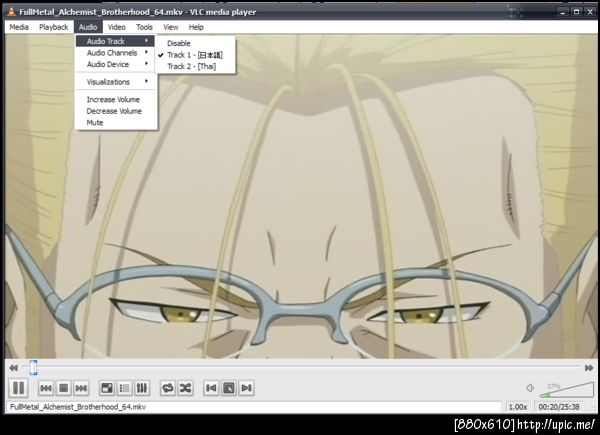Select checked Track 1 Japanese audio
600x435 pixels.
point(196,55)
